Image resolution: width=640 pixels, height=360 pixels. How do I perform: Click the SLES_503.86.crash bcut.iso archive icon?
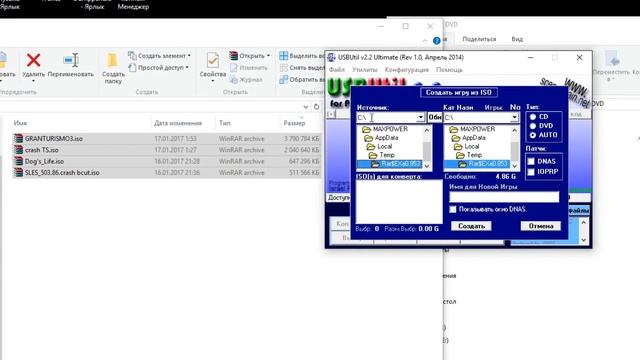coord(18,173)
